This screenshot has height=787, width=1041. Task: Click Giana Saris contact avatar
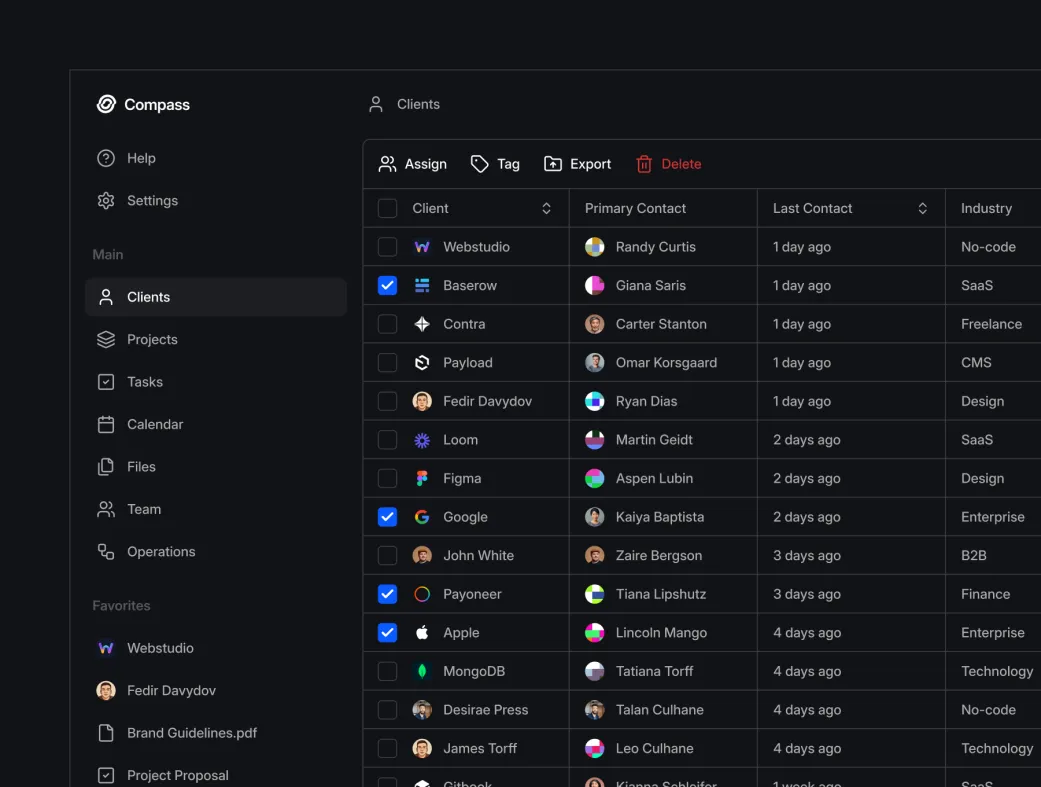594,286
